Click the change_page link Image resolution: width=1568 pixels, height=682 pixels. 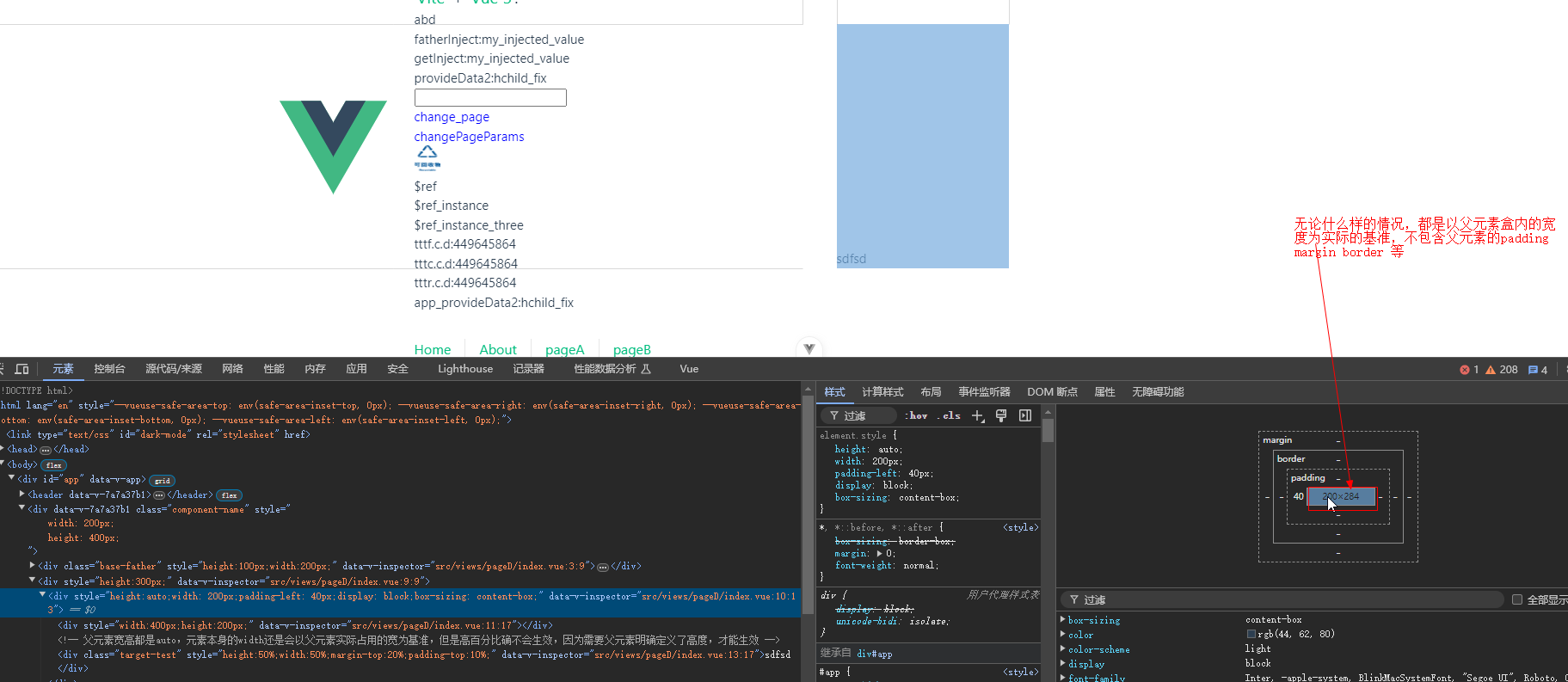coord(452,117)
